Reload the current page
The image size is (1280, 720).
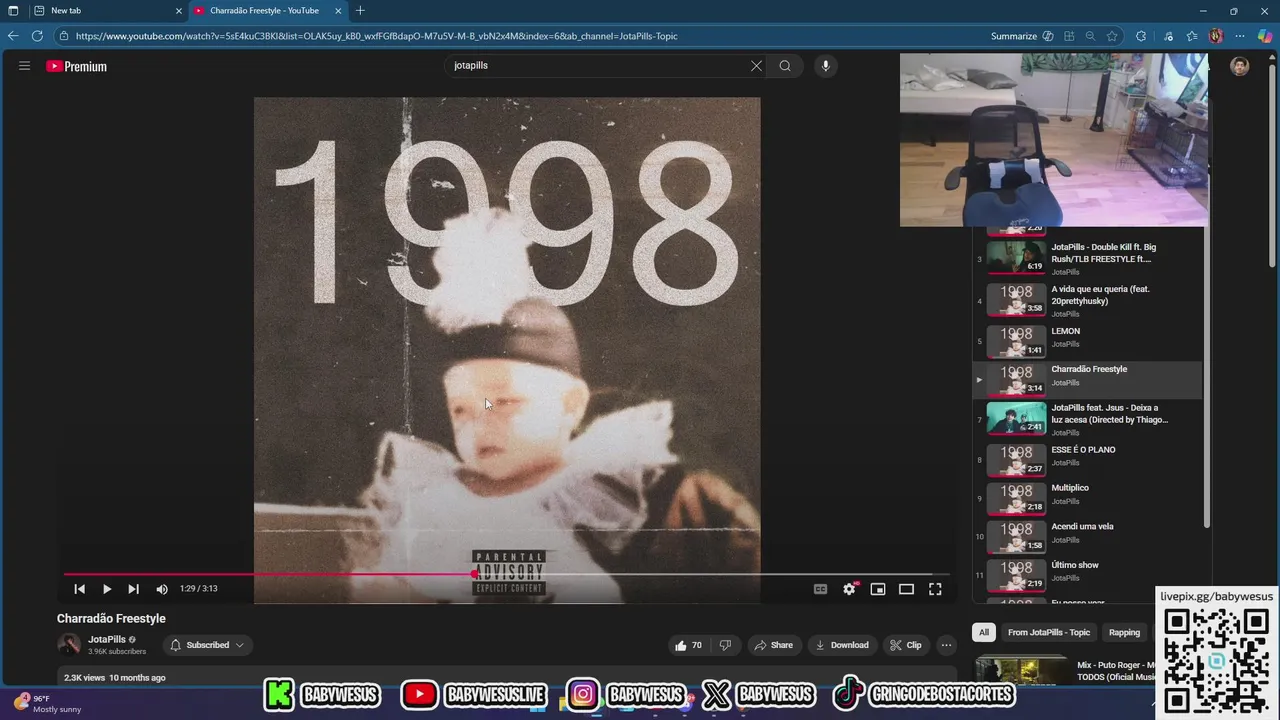(x=37, y=36)
